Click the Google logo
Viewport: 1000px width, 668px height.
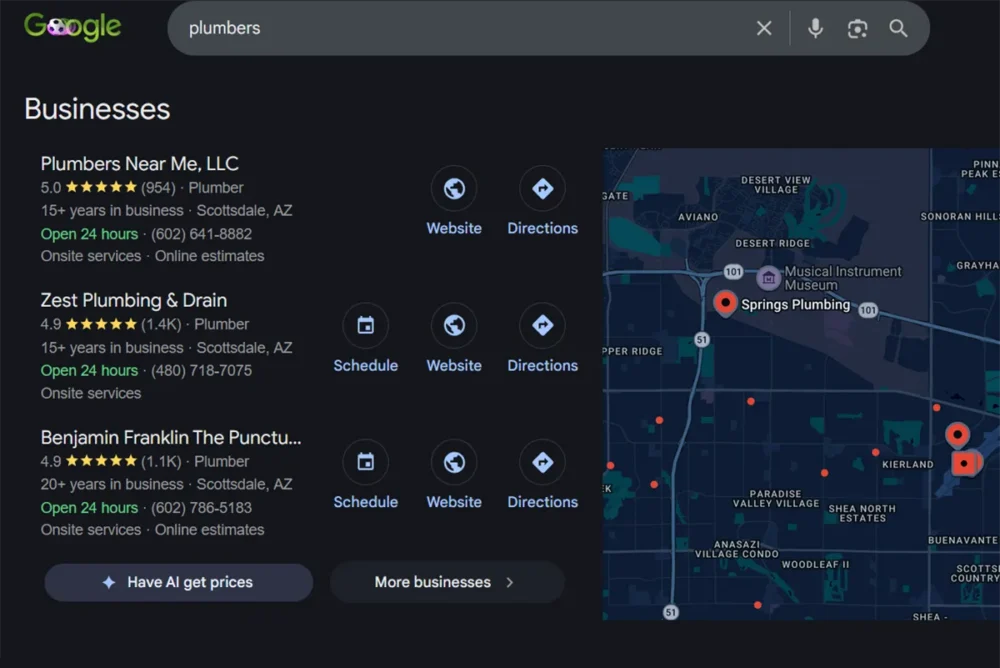click(x=72, y=27)
